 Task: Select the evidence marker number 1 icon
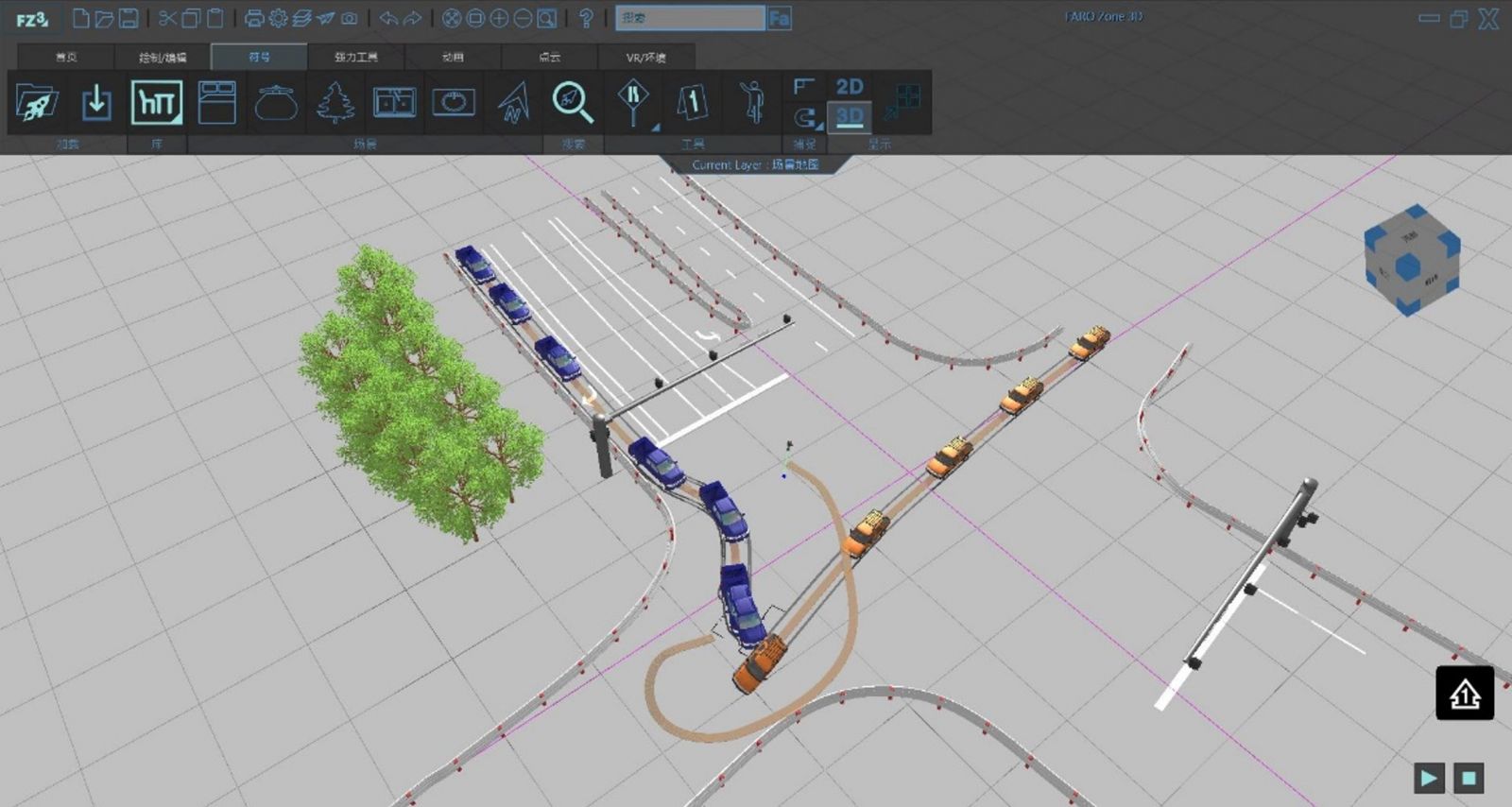pos(692,102)
